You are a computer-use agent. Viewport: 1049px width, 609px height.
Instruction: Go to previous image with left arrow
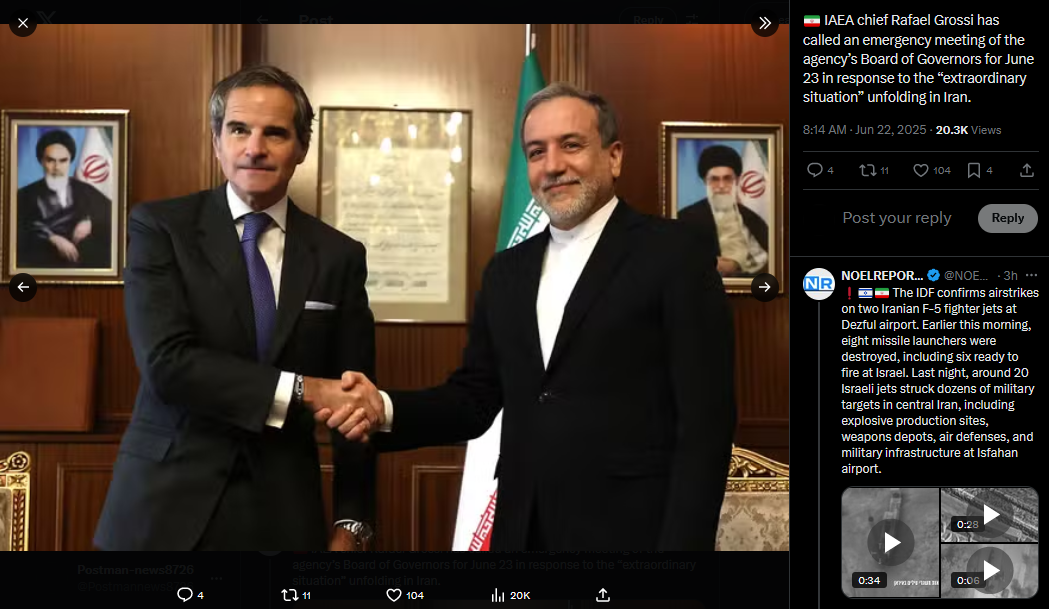point(23,287)
